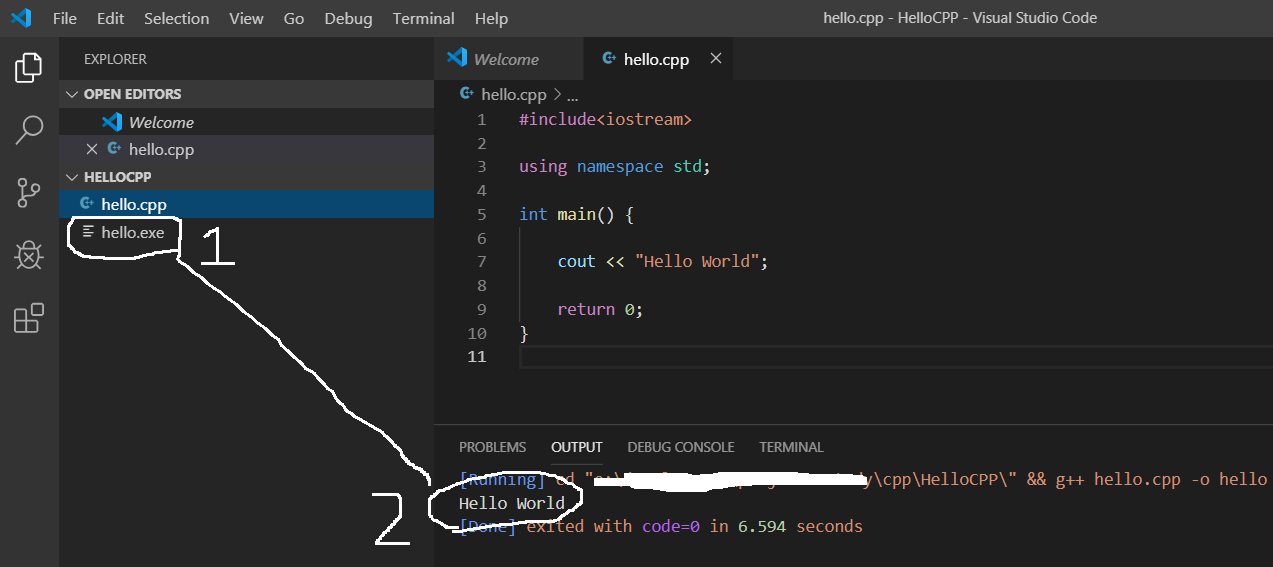Open the Debug menu

tap(348, 18)
